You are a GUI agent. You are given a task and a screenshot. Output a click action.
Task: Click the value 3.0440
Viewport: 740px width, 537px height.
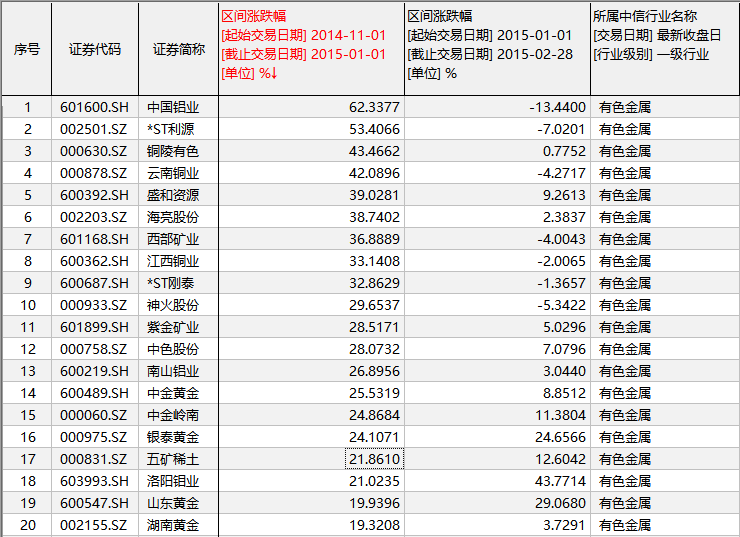(x=564, y=371)
